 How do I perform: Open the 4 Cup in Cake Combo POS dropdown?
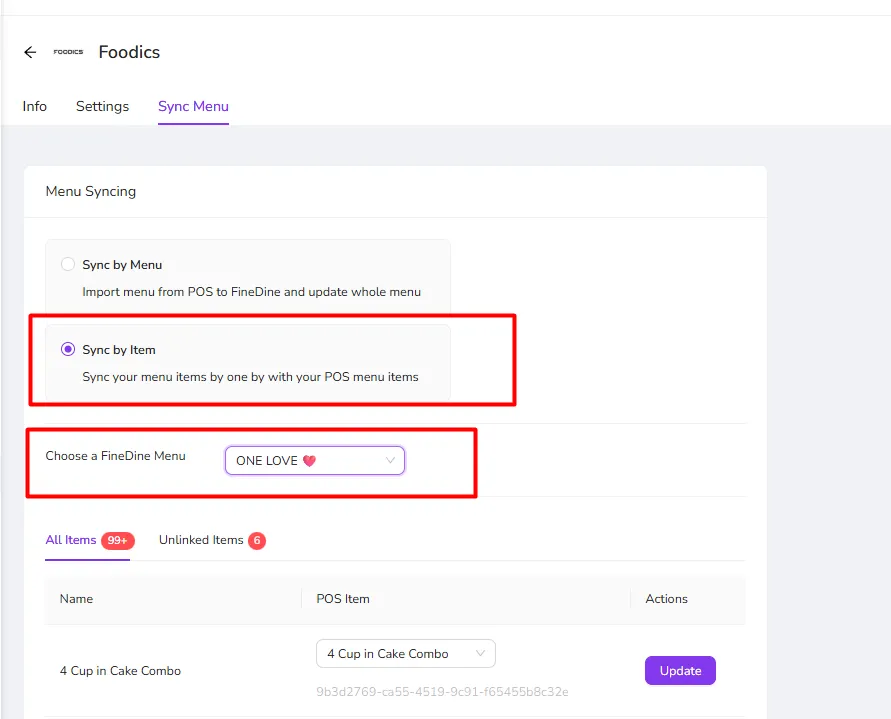coord(406,654)
